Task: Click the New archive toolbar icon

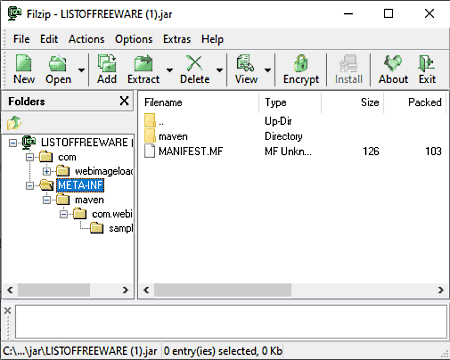Action: [x=24, y=63]
